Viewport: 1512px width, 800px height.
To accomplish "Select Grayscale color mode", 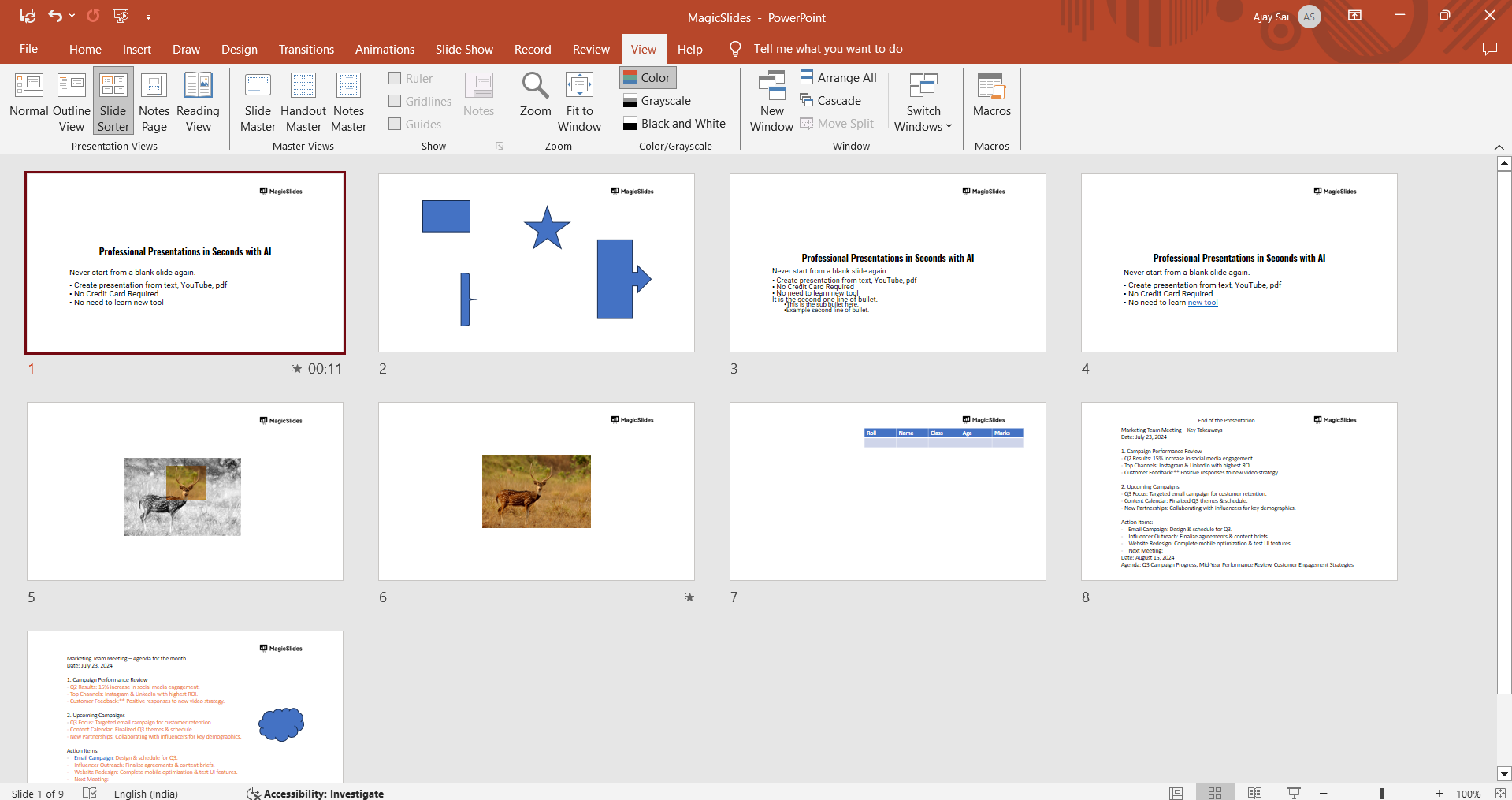I will click(x=657, y=101).
